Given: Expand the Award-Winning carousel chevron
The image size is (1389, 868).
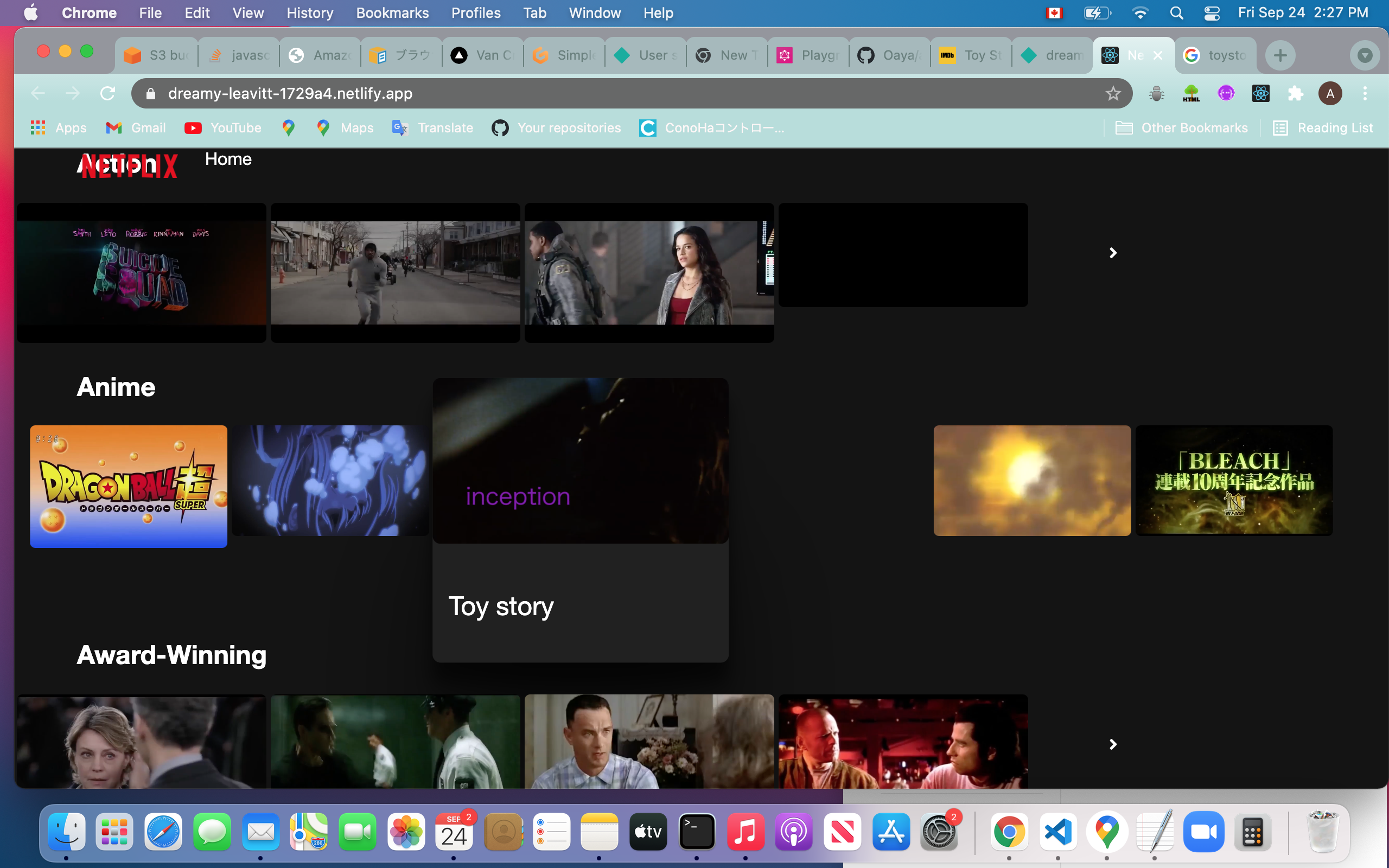Looking at the screenshot, I should [x=1112, y=744].
